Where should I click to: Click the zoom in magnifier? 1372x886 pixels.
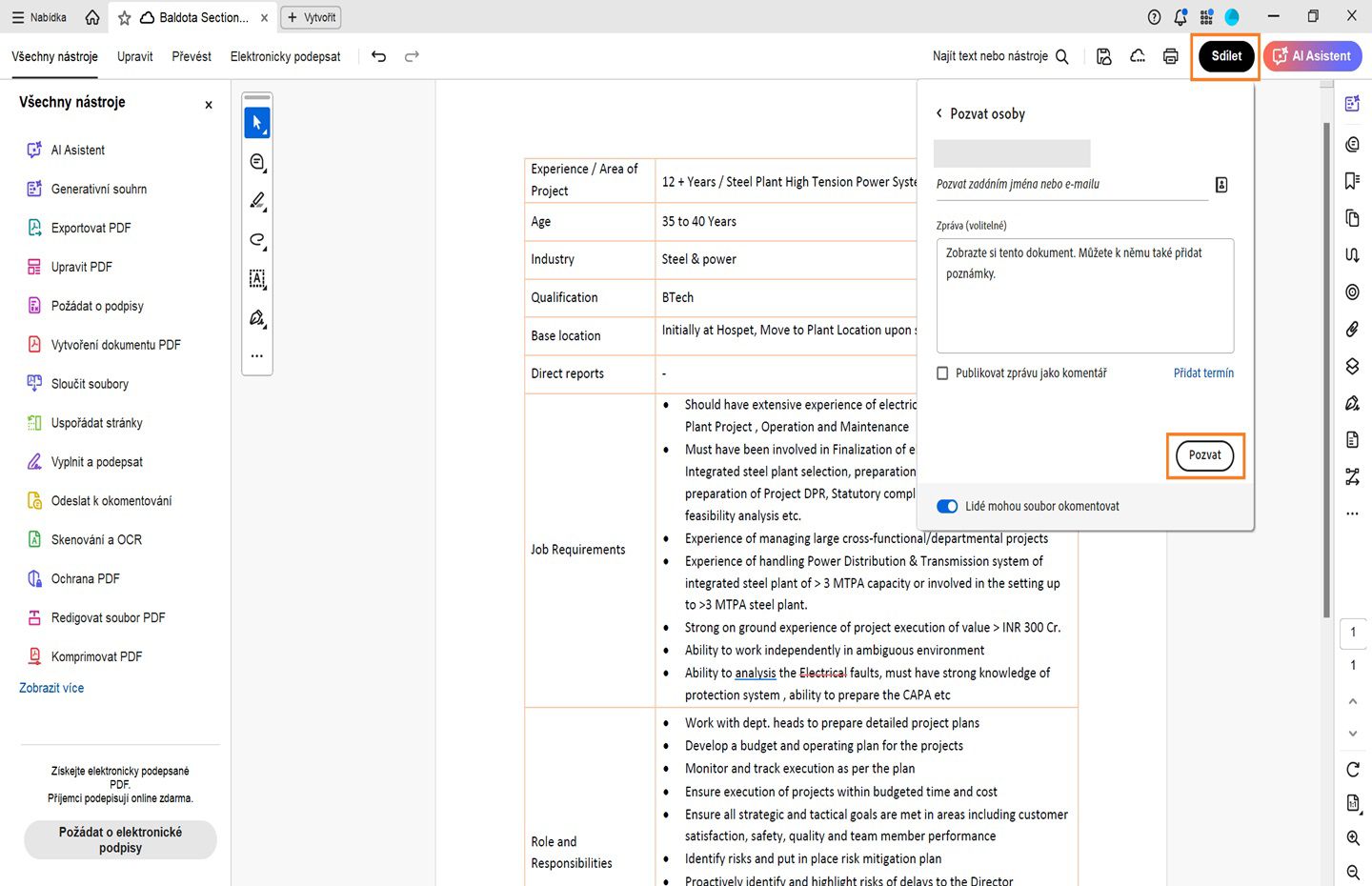1353,838
